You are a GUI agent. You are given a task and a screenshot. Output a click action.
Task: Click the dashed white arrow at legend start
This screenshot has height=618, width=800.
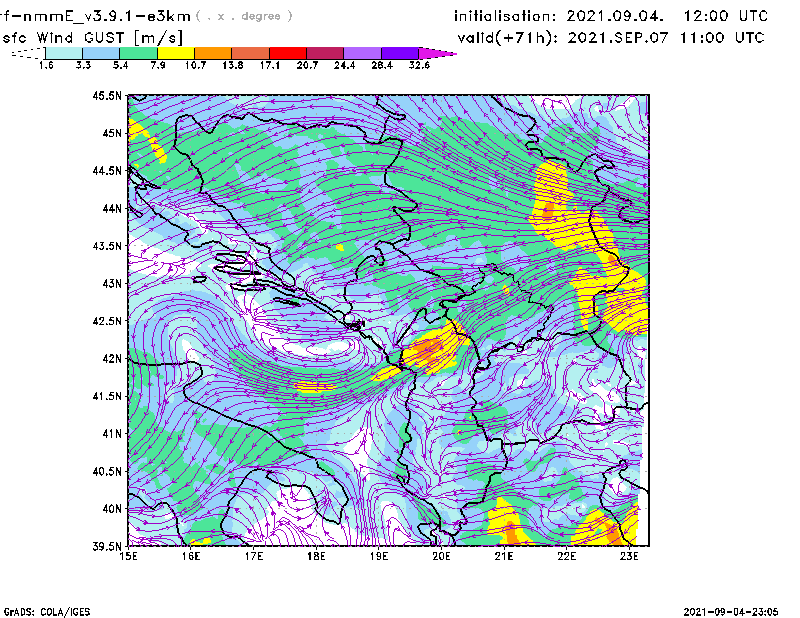coord(28,53)
